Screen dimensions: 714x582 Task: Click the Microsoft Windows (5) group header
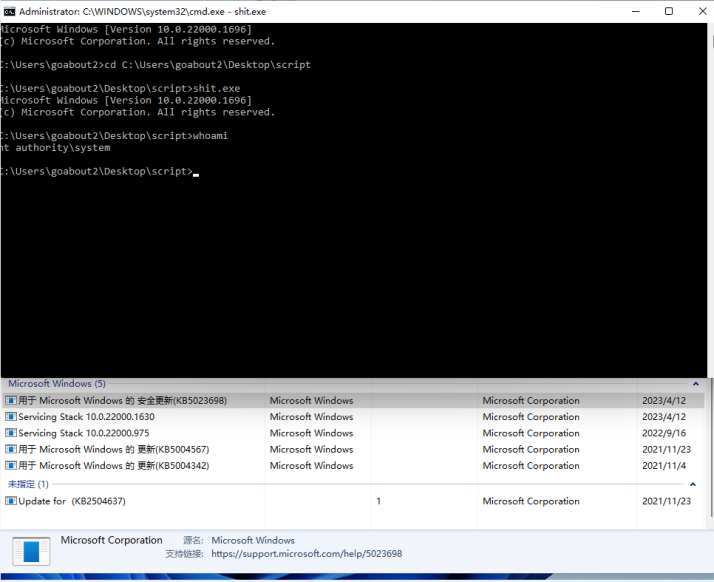(57, 383)
